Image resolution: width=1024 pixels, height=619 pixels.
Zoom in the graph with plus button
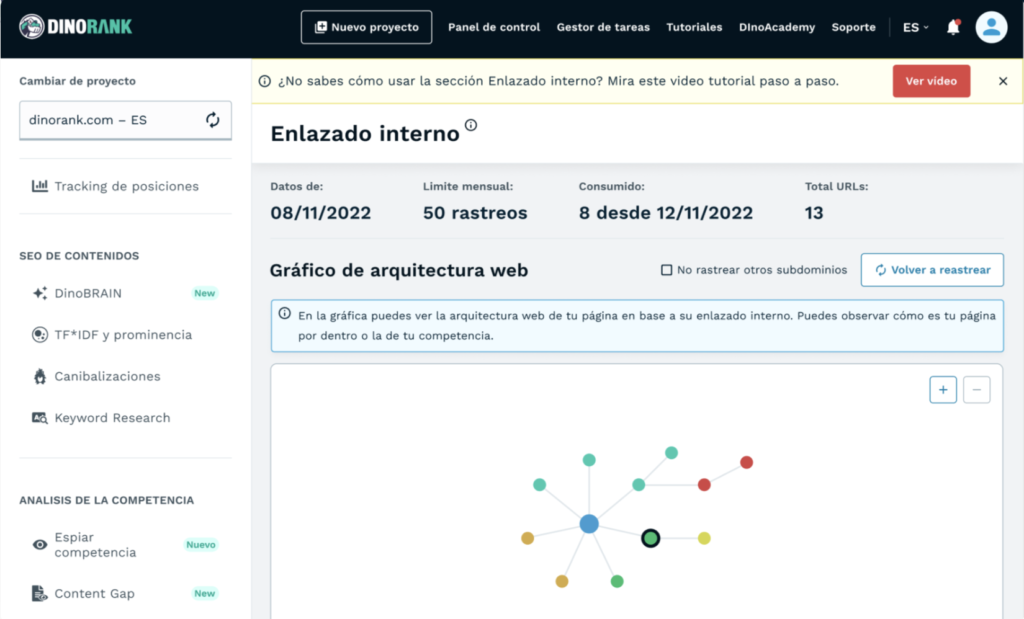[x=943, y=390]
